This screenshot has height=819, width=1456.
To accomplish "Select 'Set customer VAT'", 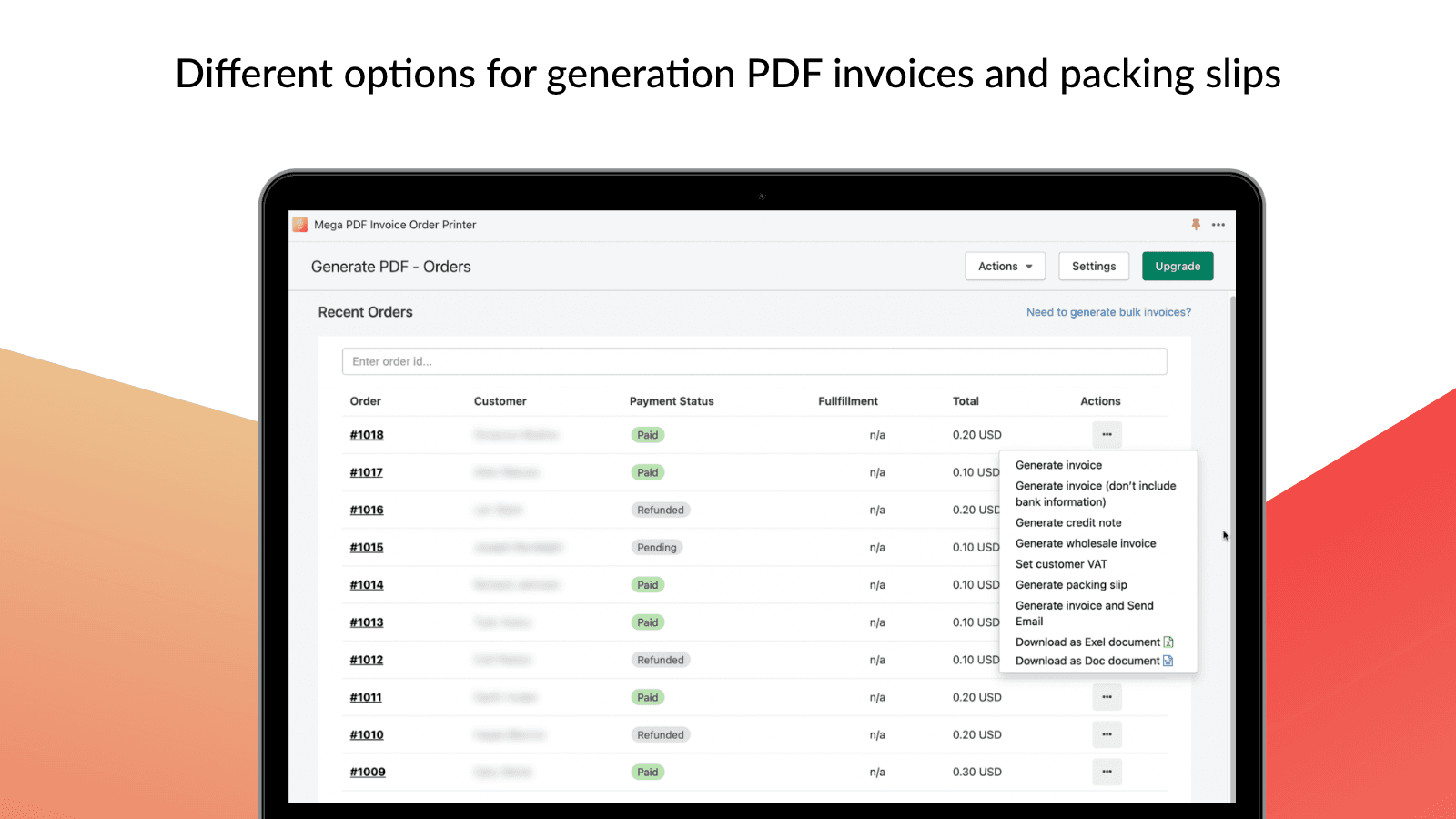I will point(1061,563).
